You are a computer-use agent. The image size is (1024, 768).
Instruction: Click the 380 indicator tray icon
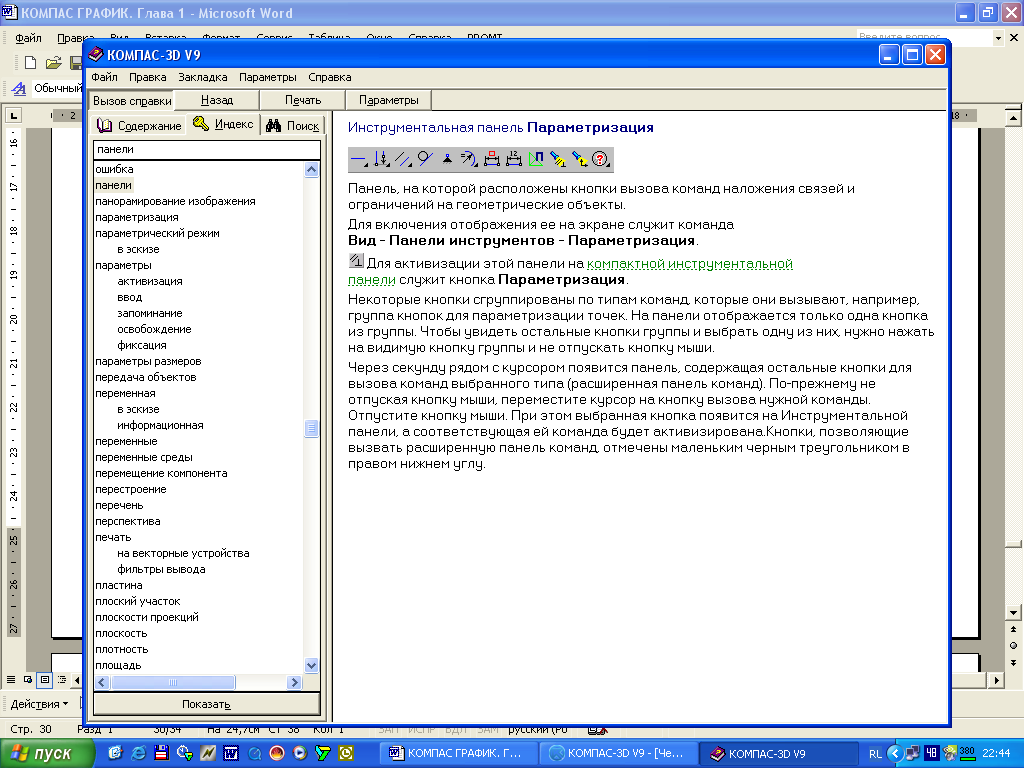coord(967,753)
